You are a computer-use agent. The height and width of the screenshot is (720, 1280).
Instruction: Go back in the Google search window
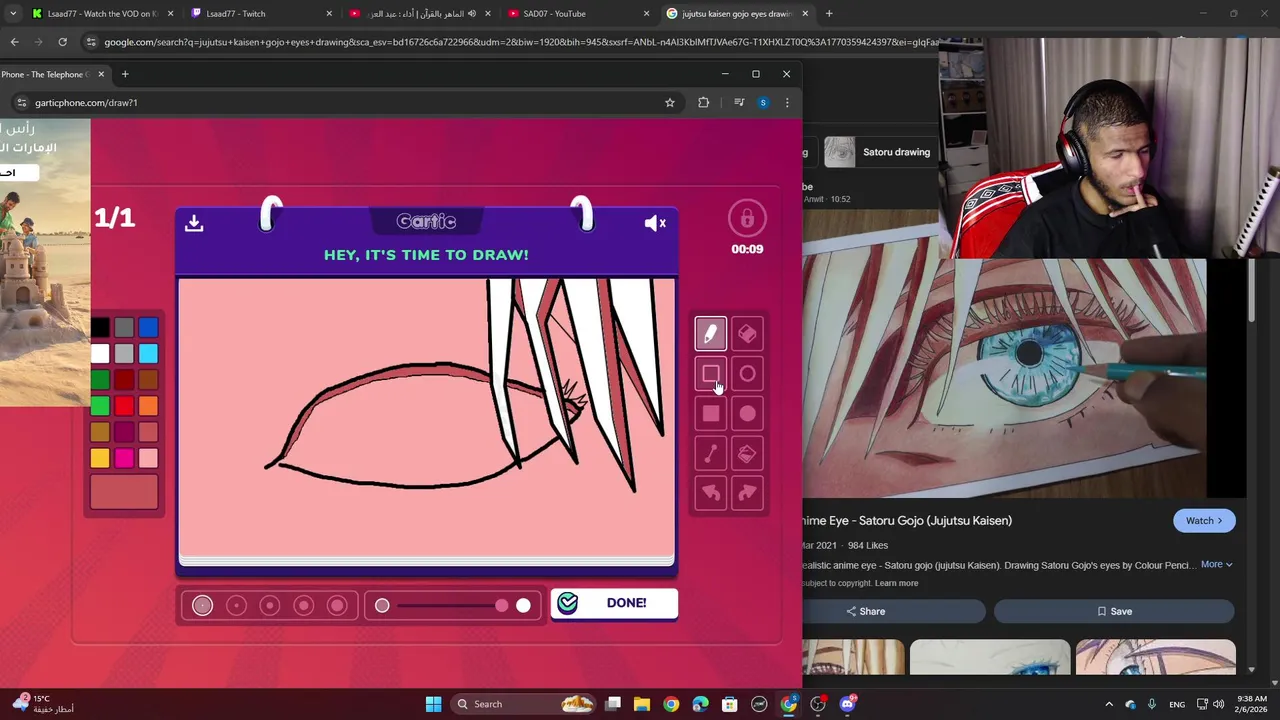pos(14,42)
